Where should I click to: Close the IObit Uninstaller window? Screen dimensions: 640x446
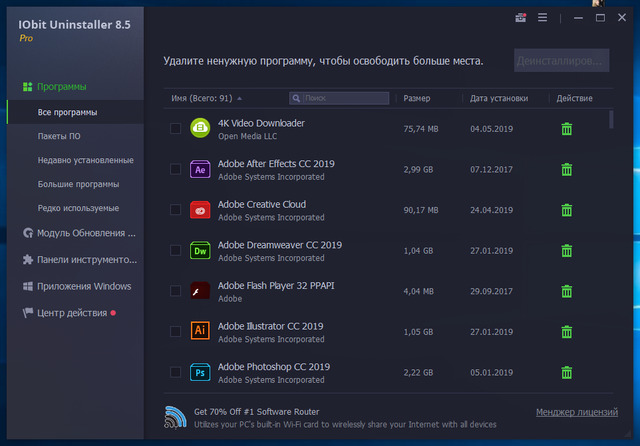(622, 18)
